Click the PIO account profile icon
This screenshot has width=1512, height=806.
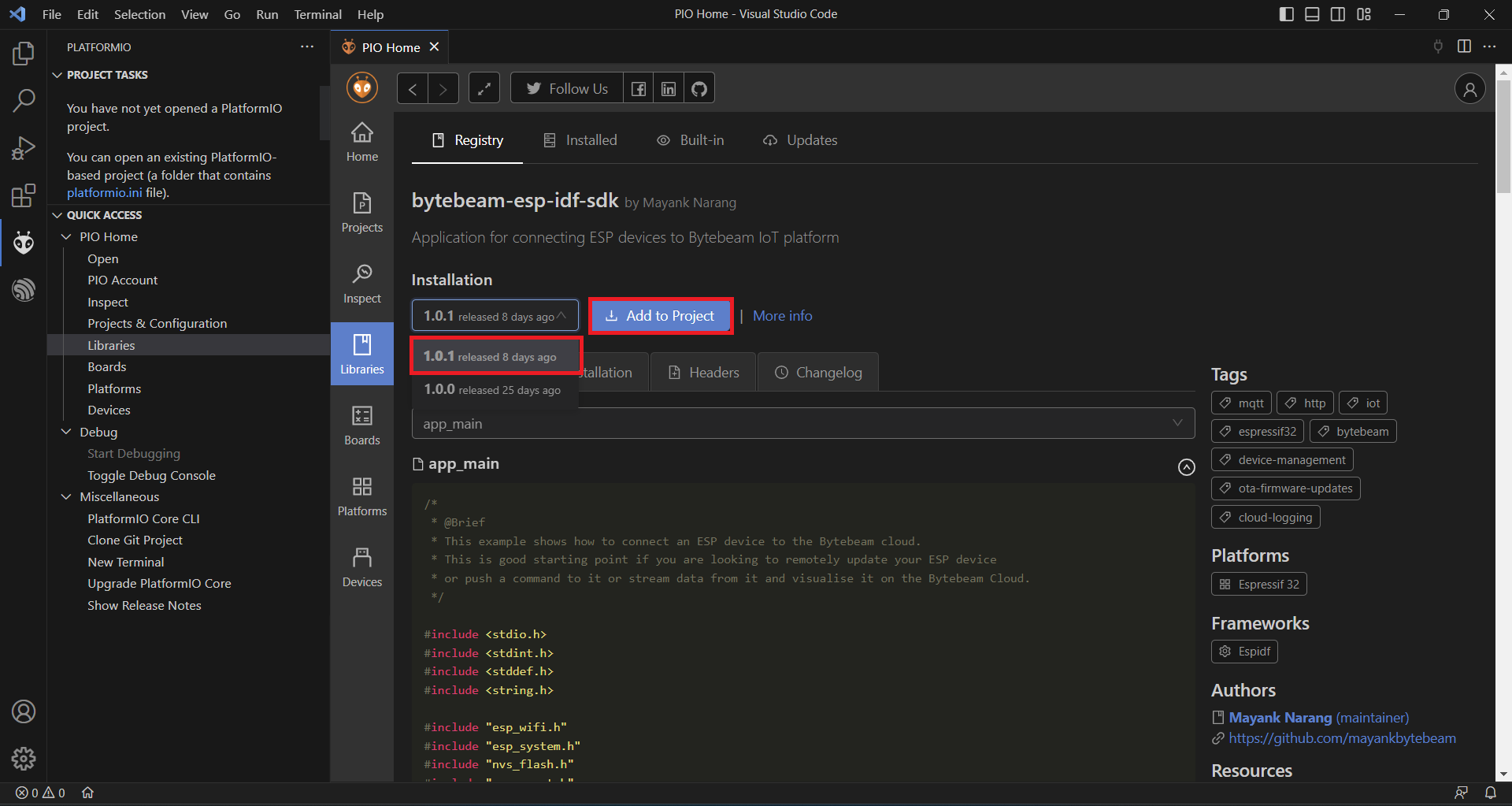click(1469, 89)
